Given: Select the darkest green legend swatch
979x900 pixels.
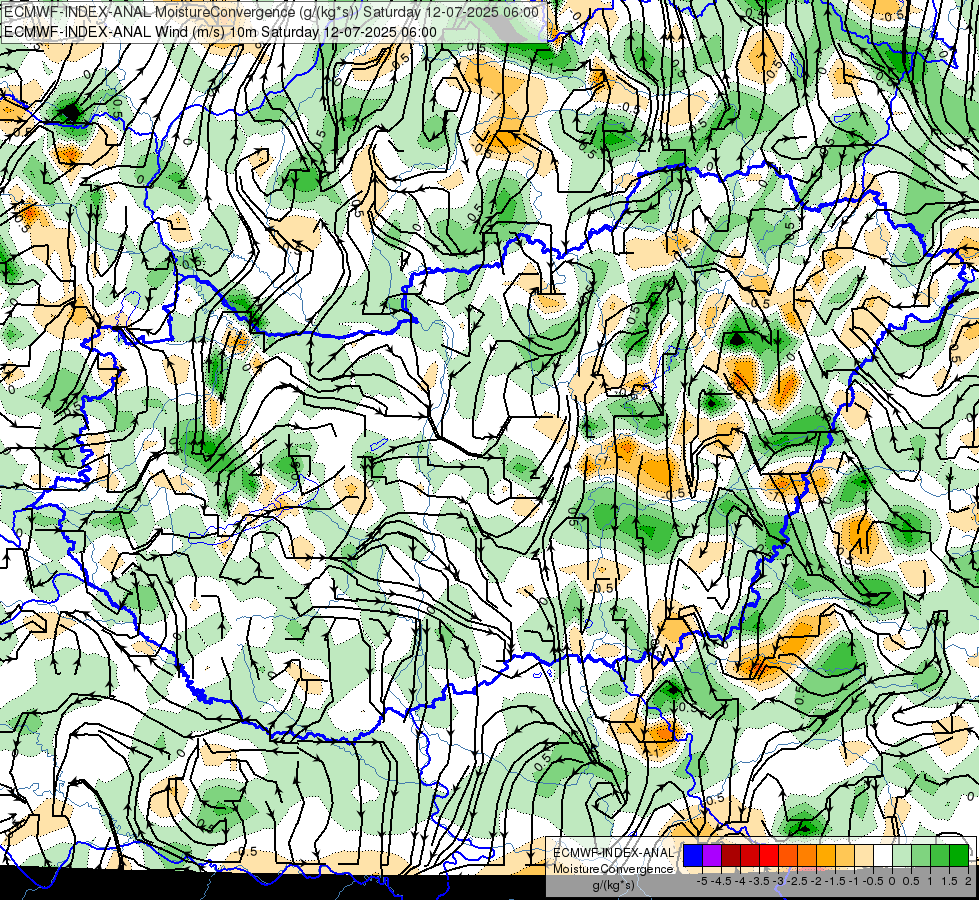Looking at the screenshot, I should 959,855.
